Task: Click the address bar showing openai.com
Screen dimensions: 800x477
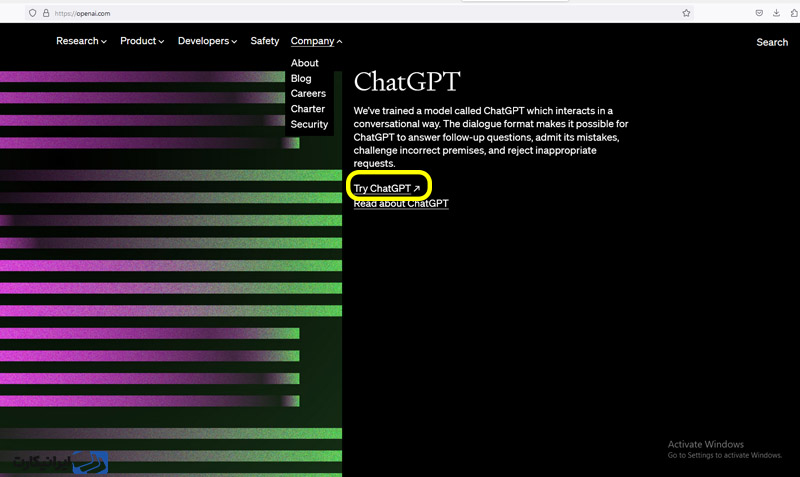Action: click(x=357, y=13)
